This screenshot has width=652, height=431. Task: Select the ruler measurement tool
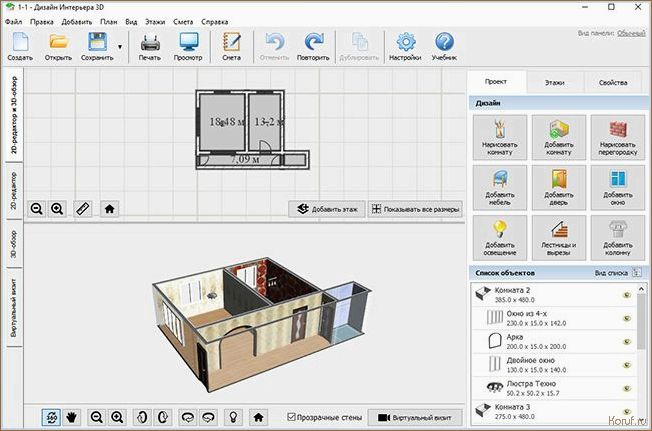coord(83,209)
